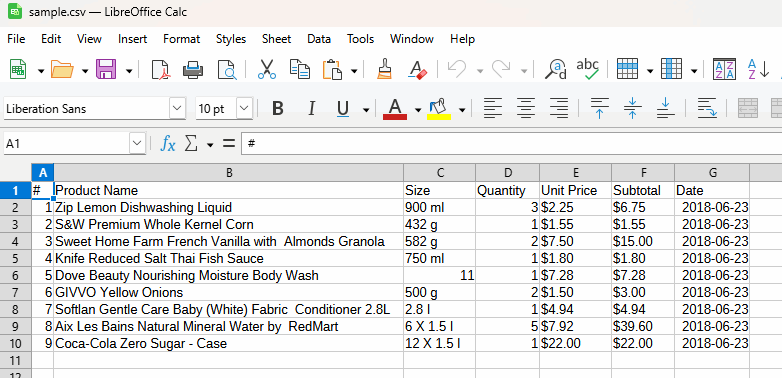Open the font name dropdown
The width and height of the screenshot is (782, 378).
pos(178,108)
